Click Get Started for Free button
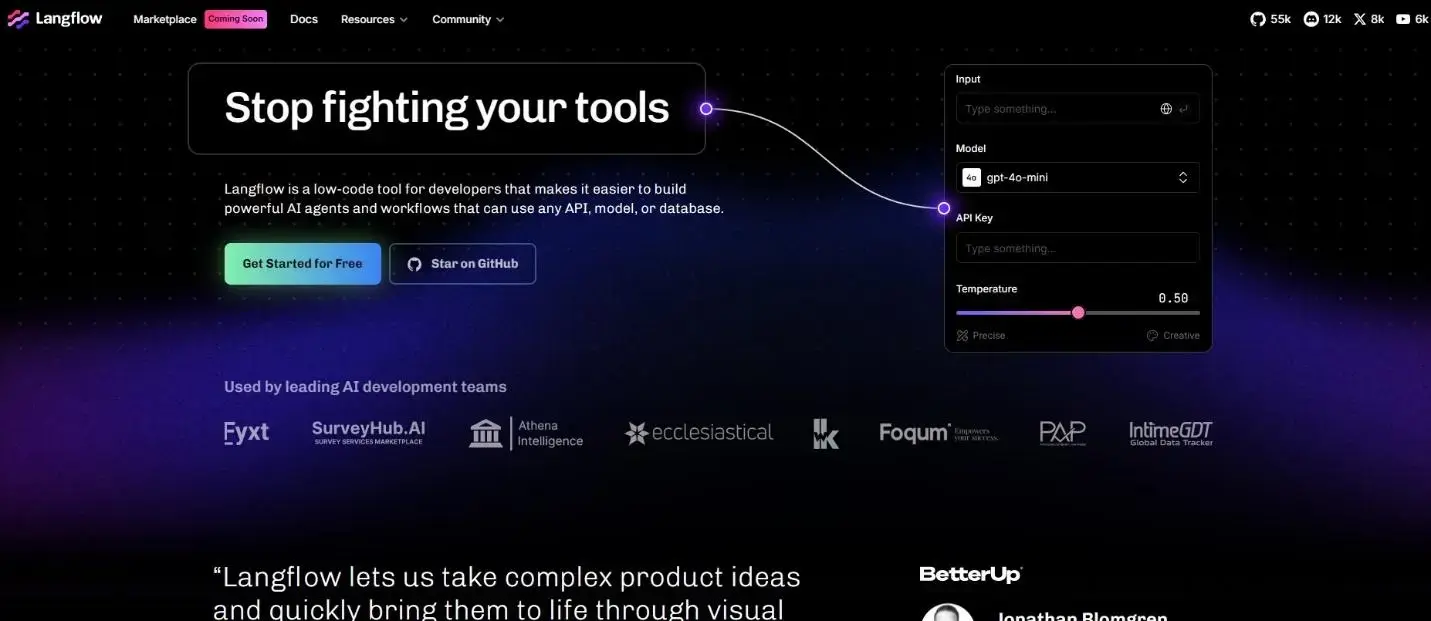 pyautogui.click(x=302, y=264)
